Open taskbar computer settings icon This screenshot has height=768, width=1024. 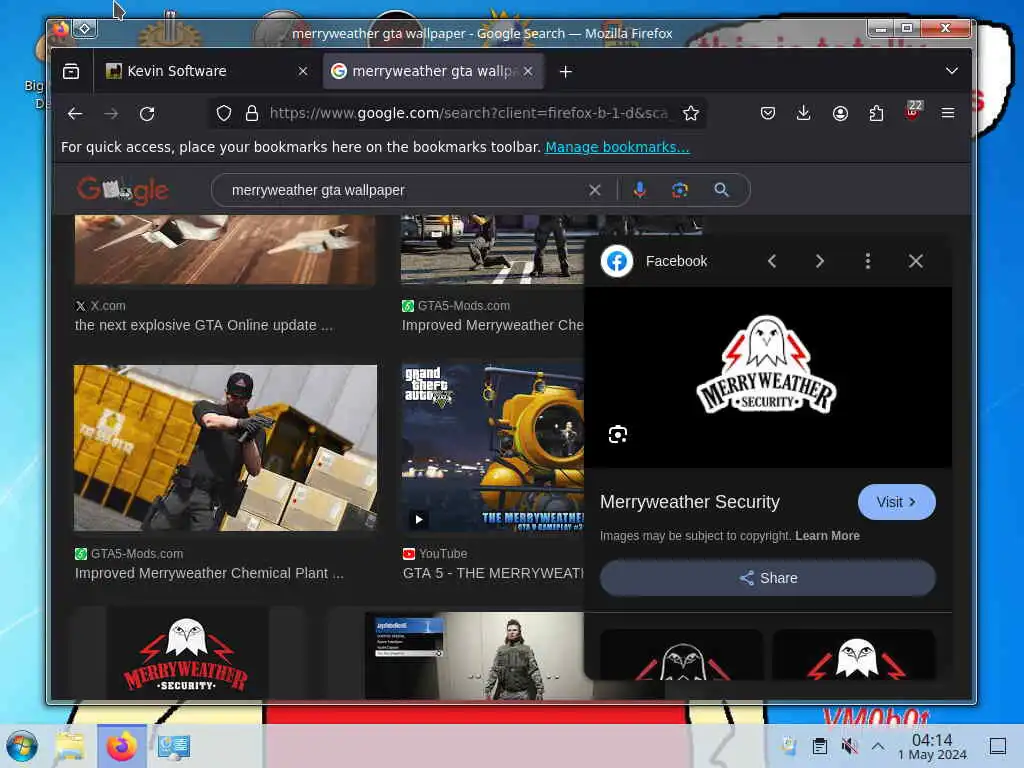coord(174,746)
